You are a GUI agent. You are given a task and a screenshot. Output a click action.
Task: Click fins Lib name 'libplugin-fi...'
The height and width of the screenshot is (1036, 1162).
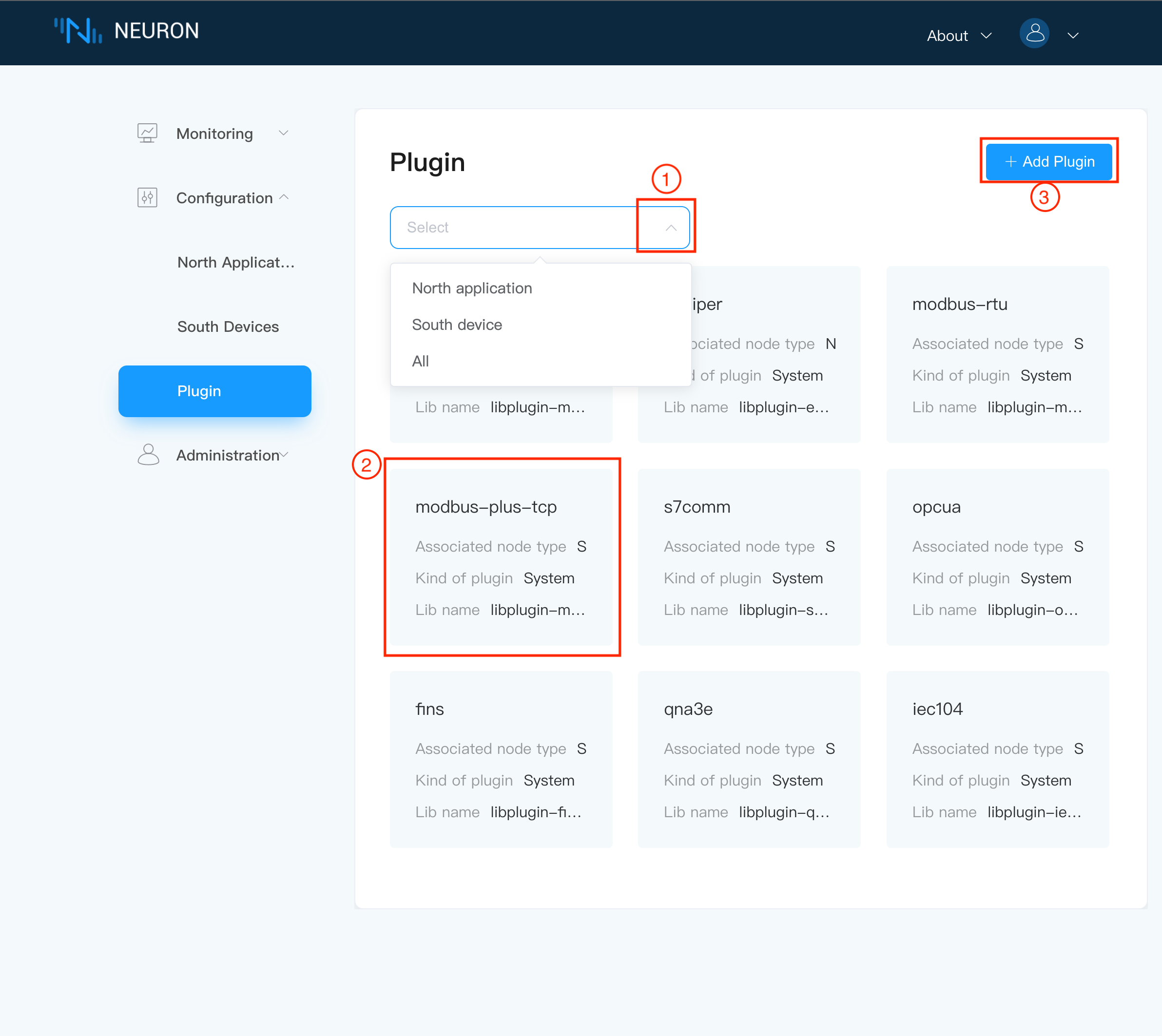point(536,812)
